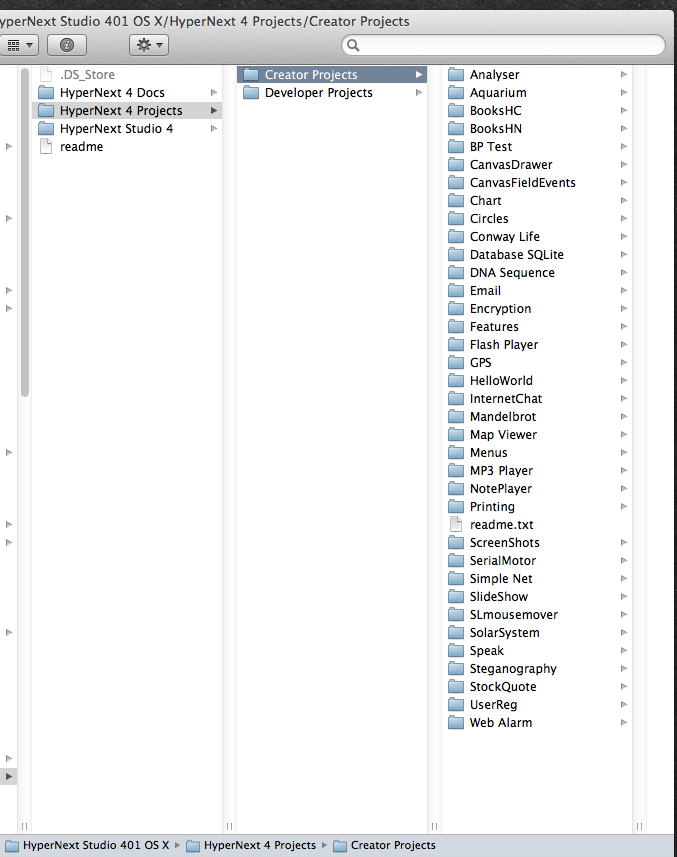Click the SolarSystem folder icon
The width and height of the screenshot is (677, 857).
click(x=456, y=632)
